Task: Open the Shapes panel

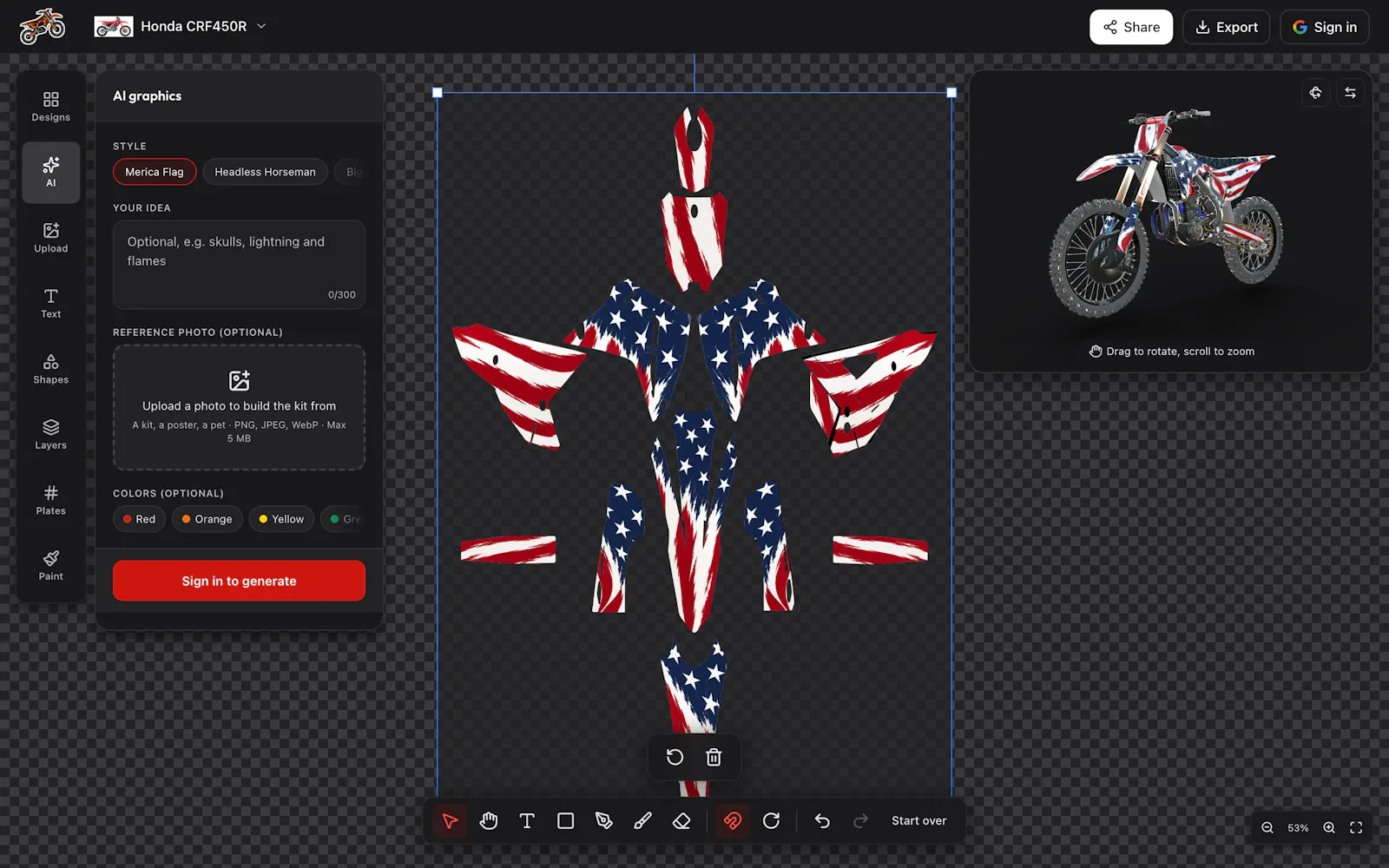Action: click(x=51, y=369)
